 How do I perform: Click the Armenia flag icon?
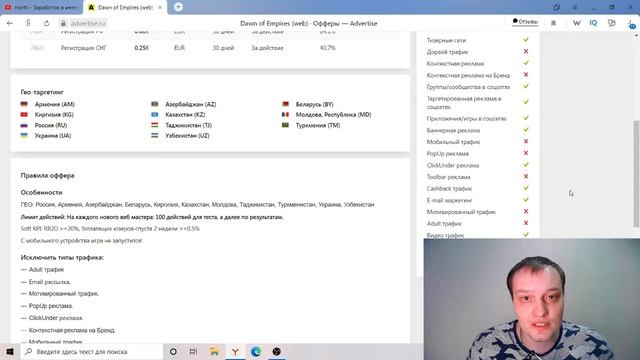coord(24,104)
